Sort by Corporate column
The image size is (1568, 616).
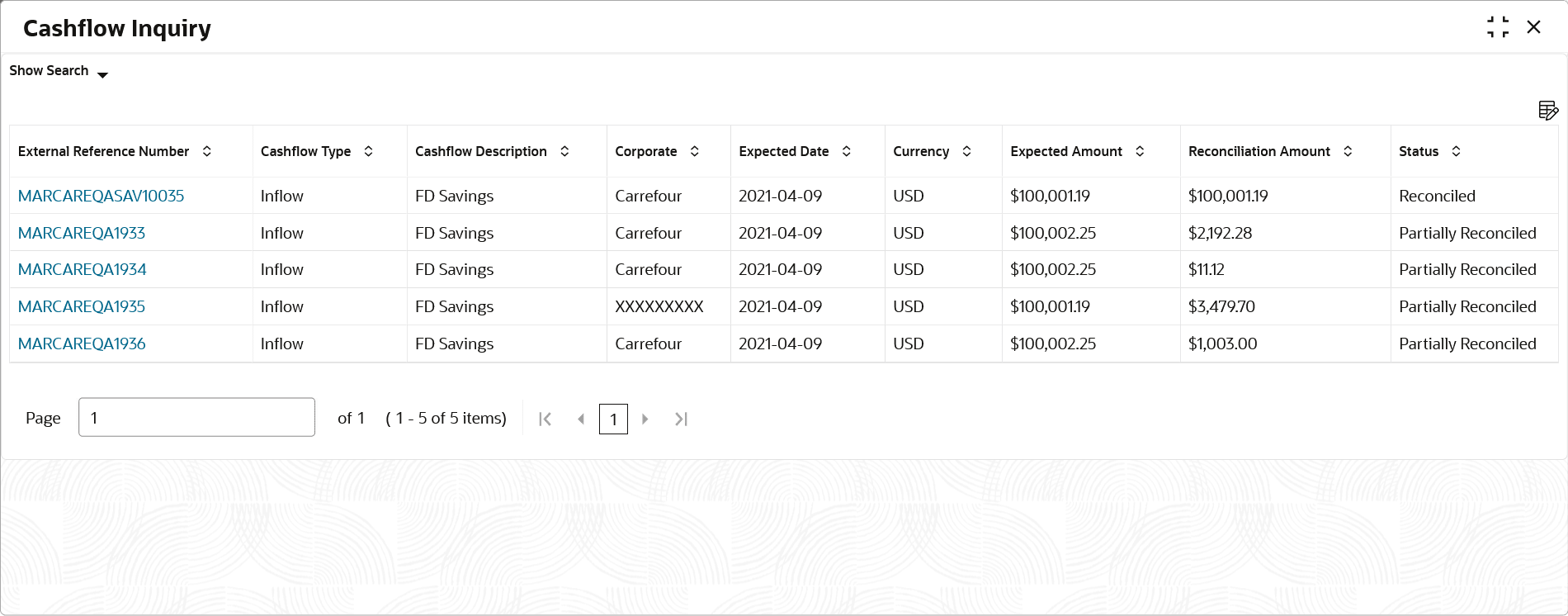(695, 151)
